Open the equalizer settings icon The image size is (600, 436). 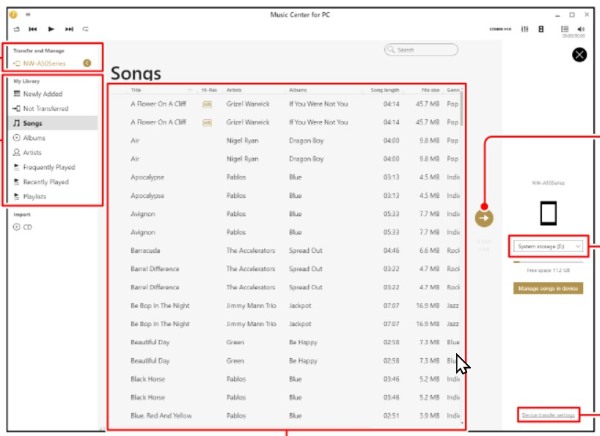click(x=525, y=29)
